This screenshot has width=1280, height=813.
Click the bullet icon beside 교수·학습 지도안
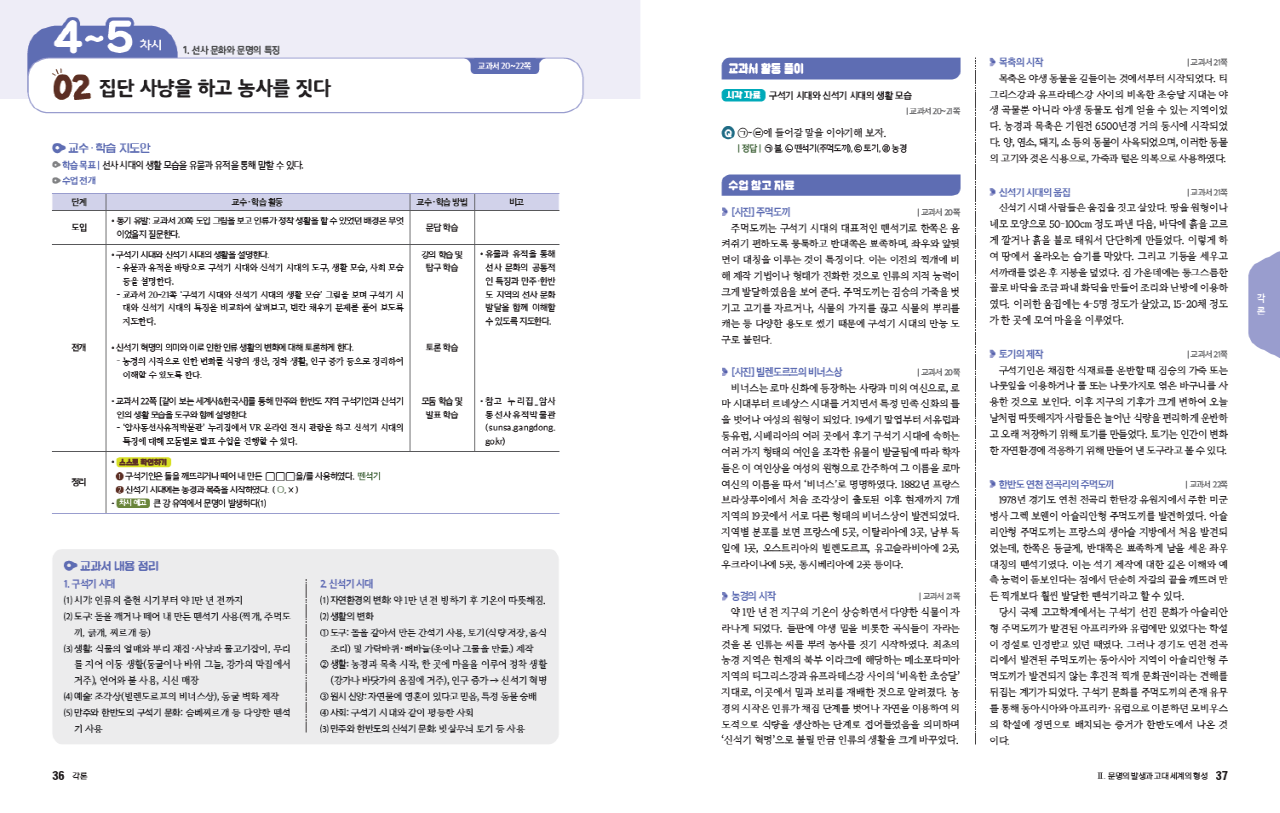(58, 147)
